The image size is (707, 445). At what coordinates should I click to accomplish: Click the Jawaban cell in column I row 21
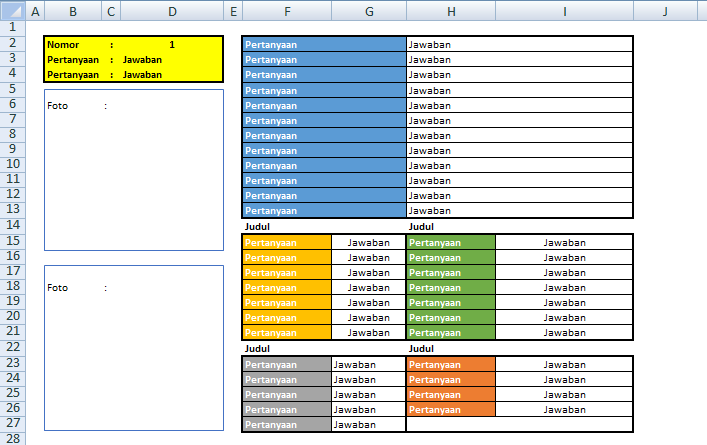pos(565,333)
